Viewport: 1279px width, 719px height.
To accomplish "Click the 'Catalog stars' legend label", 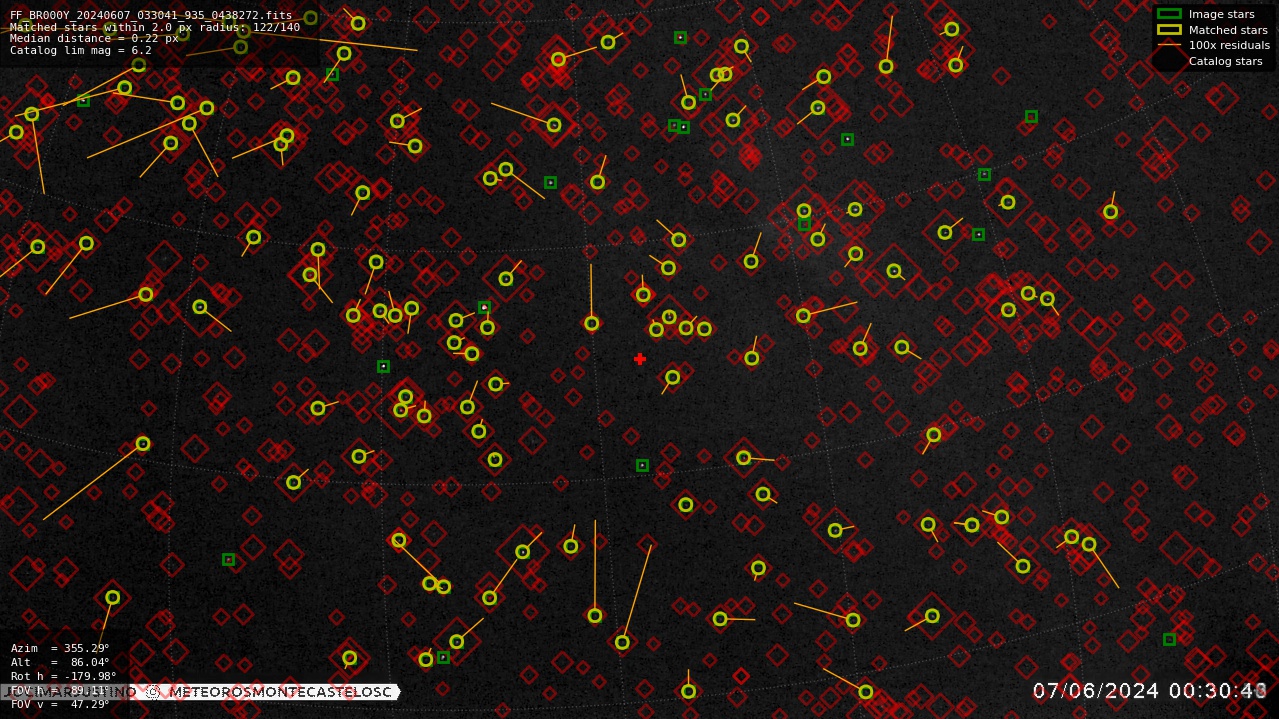I will pos(1225,61).
